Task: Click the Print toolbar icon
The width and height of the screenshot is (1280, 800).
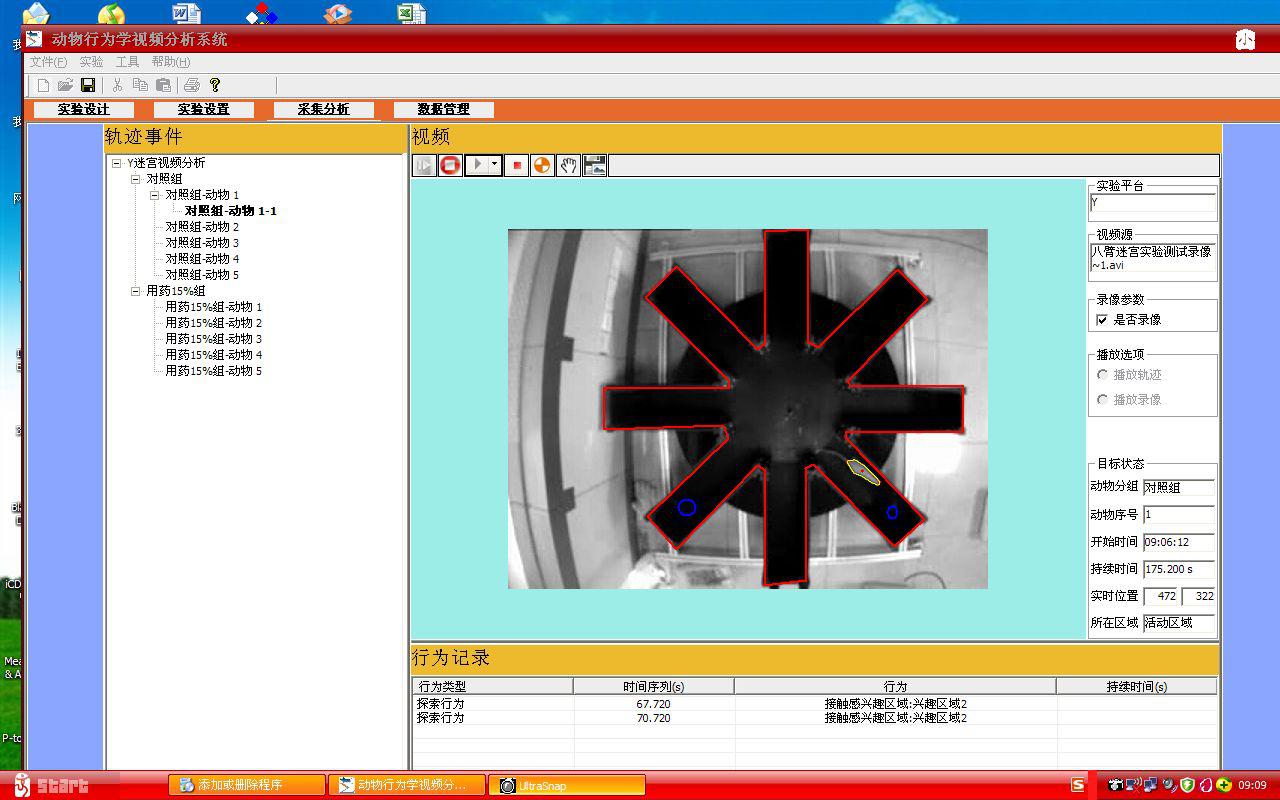Action: [x=192, y=86]
